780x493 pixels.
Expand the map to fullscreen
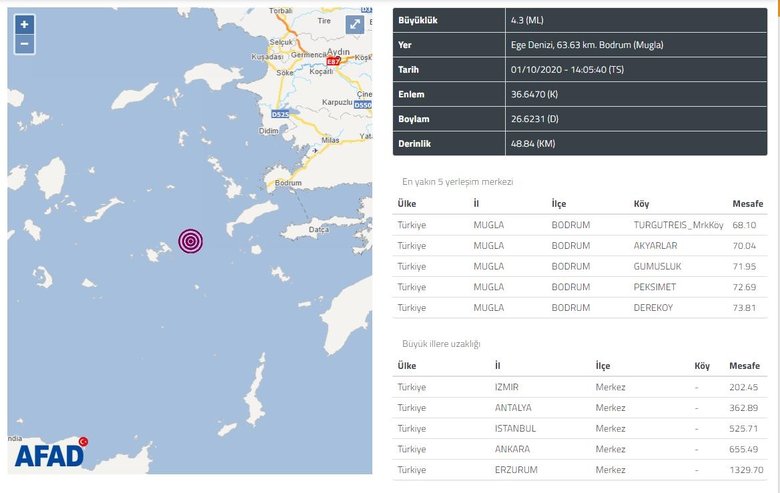[x=355, y=24]
